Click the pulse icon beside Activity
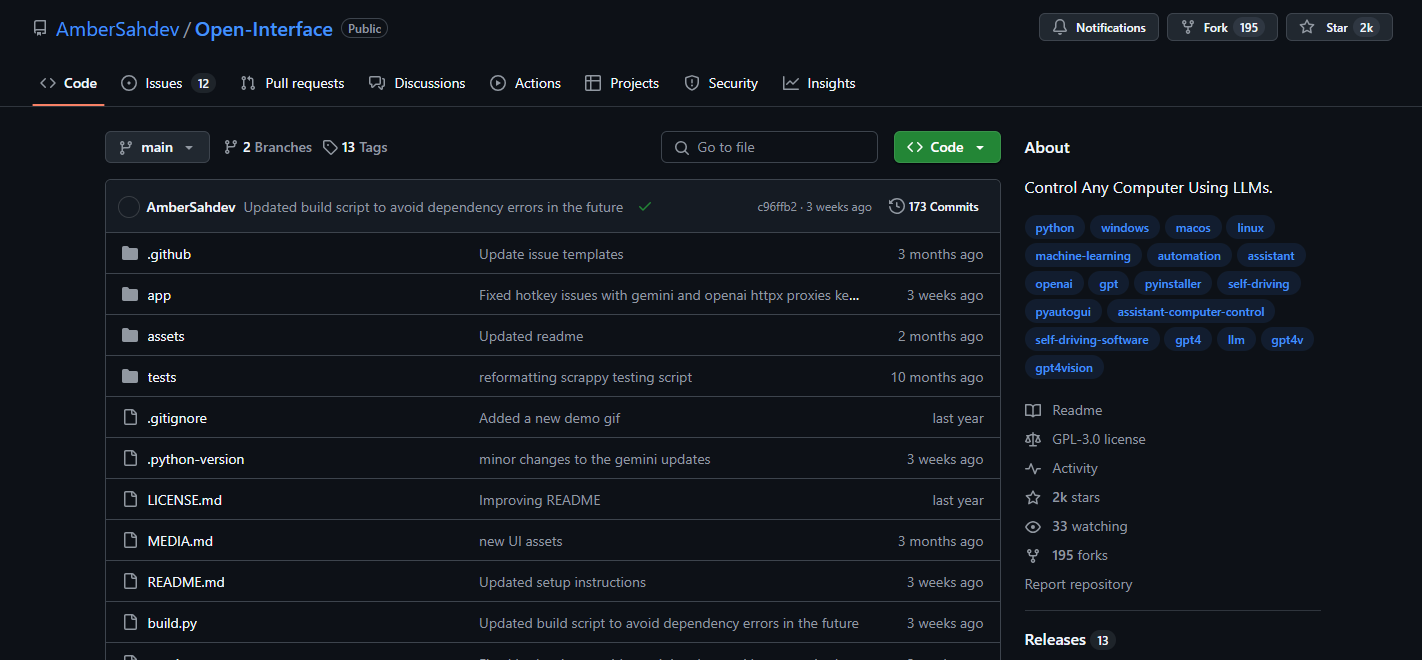 pyautogui.click(x=1033, y=468)
